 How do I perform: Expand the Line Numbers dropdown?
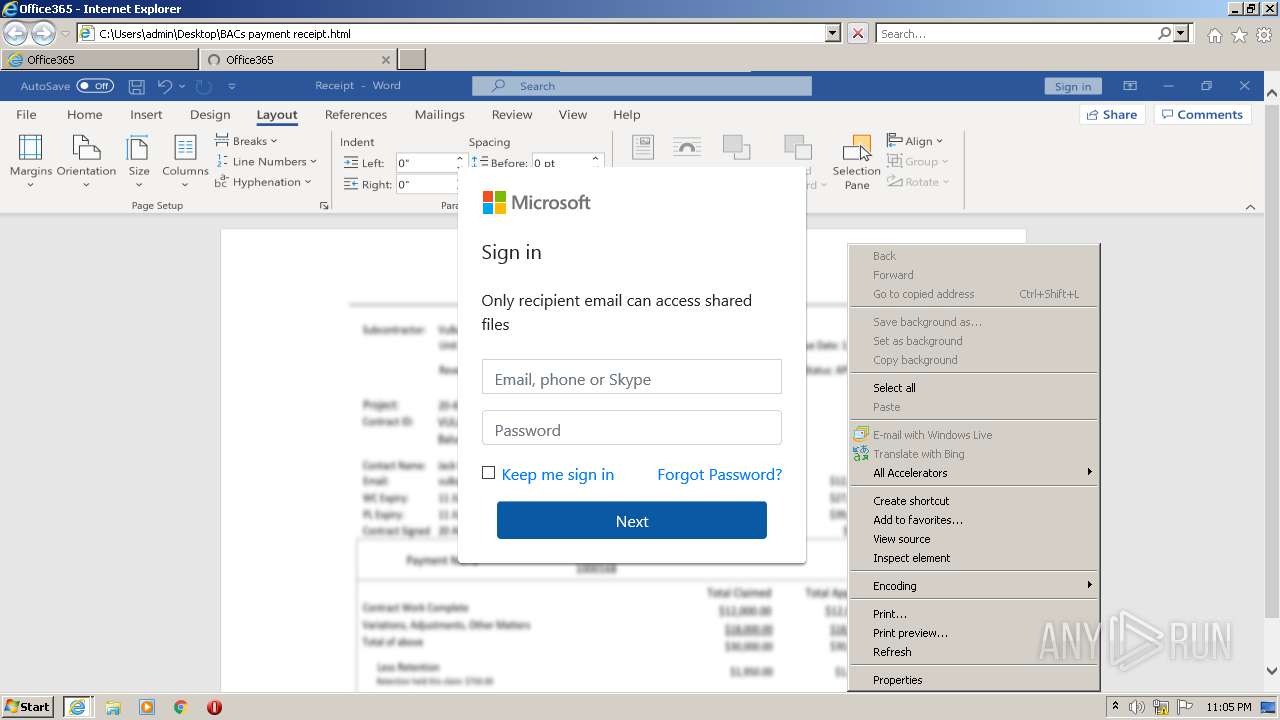266,161
